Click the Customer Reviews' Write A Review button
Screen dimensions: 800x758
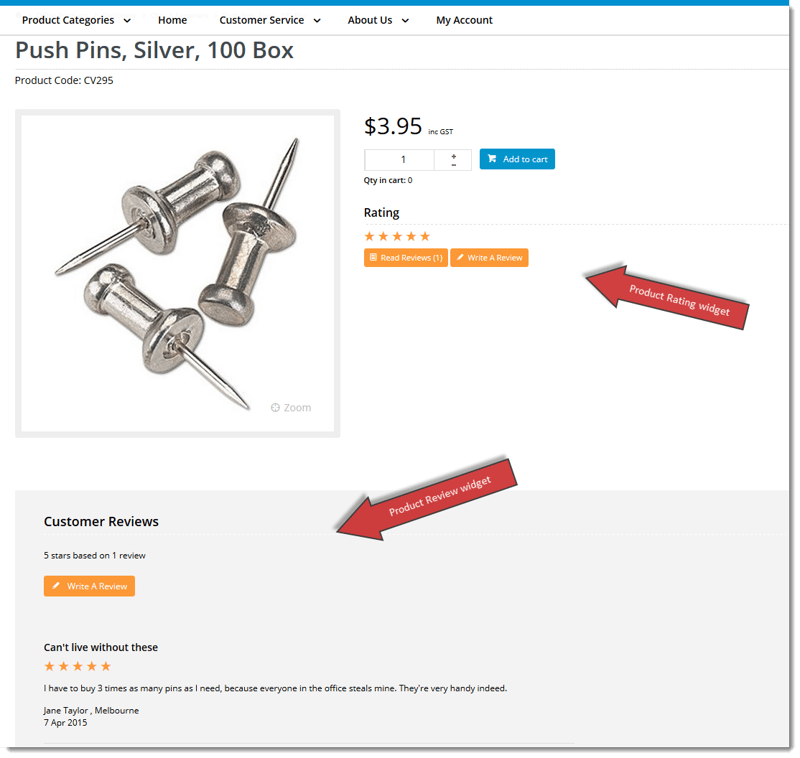(x=89, y=586)
